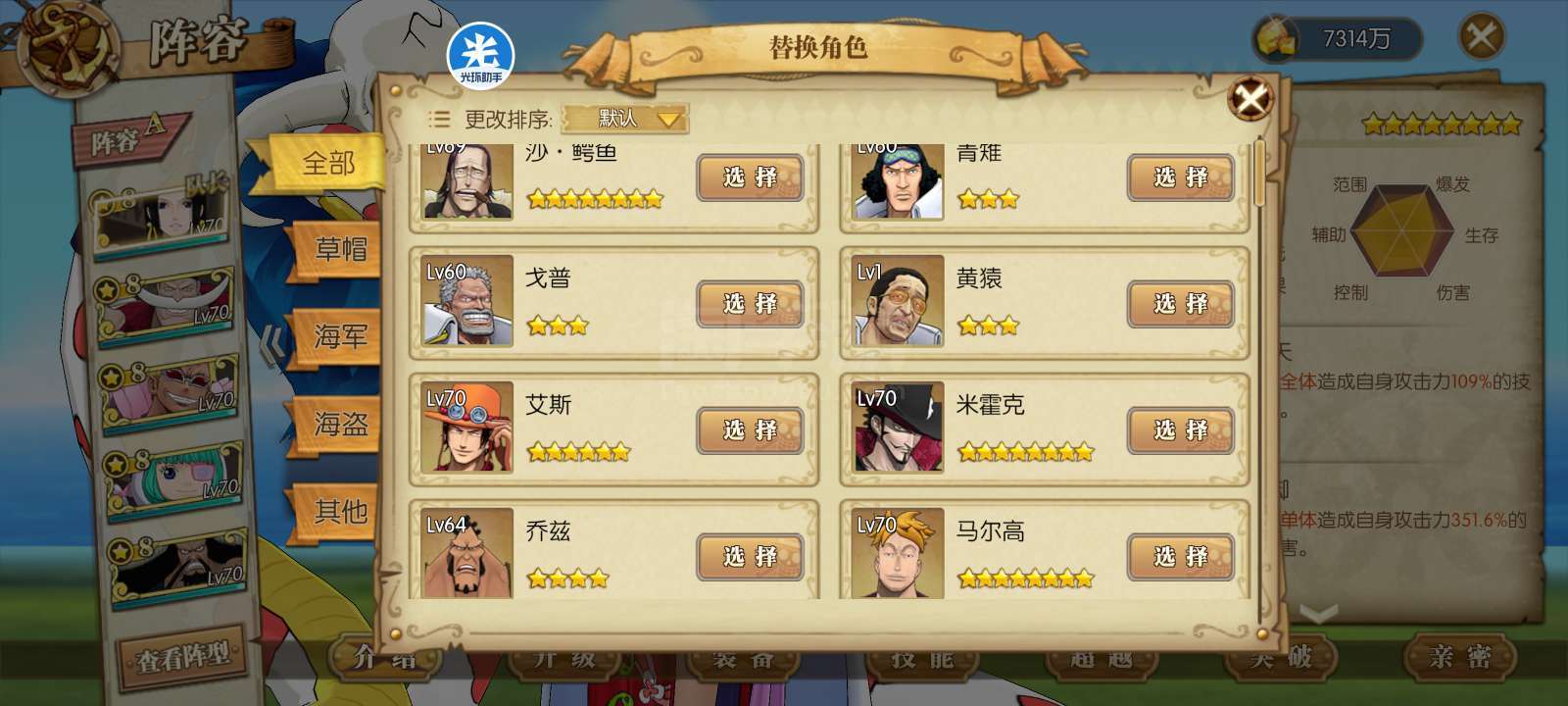
Task: Open the 光环助手 floating assistant icon
Action: [x=480, y=55]
